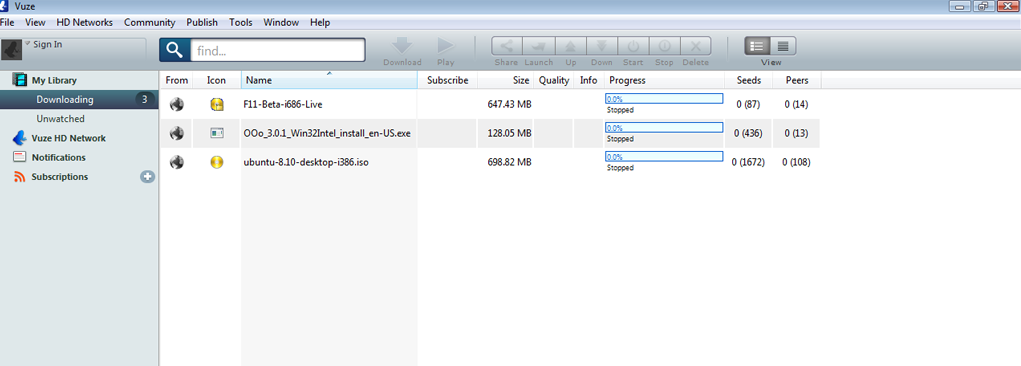
Task: Click the globe From icon for OOo_3.0.1 row
Action: coord(176,133)
